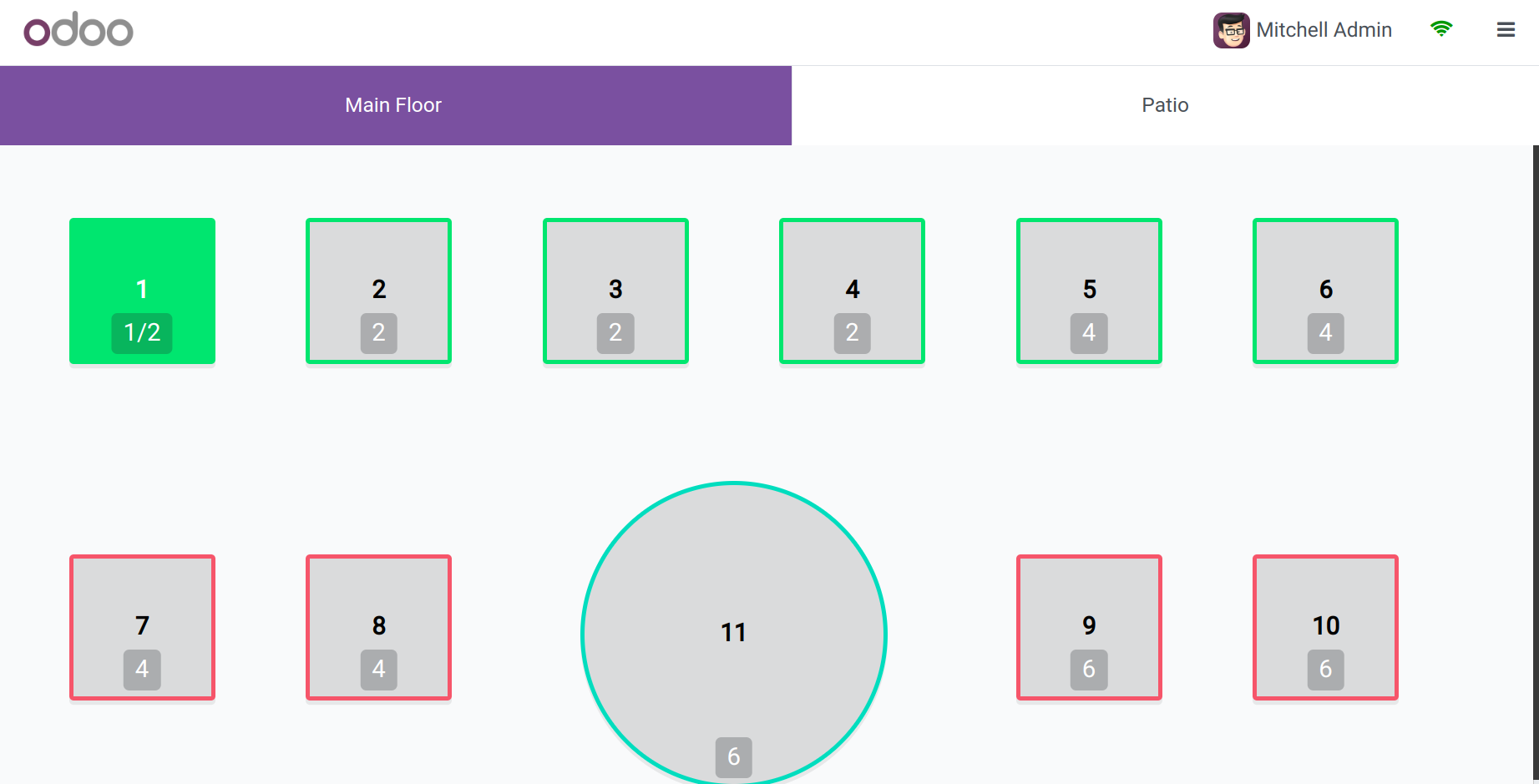Select the round table 11
Screen dimensions: 1539x784
coord(734,633)
